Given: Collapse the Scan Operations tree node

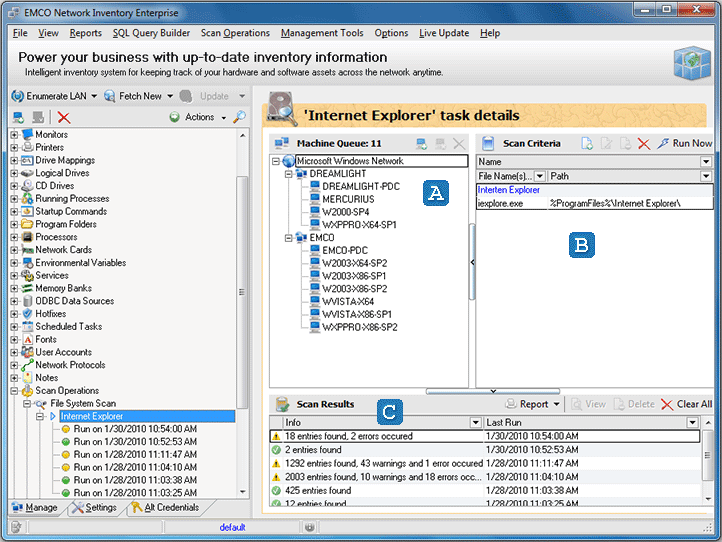Looking at the screenshot, I should 15,391.
